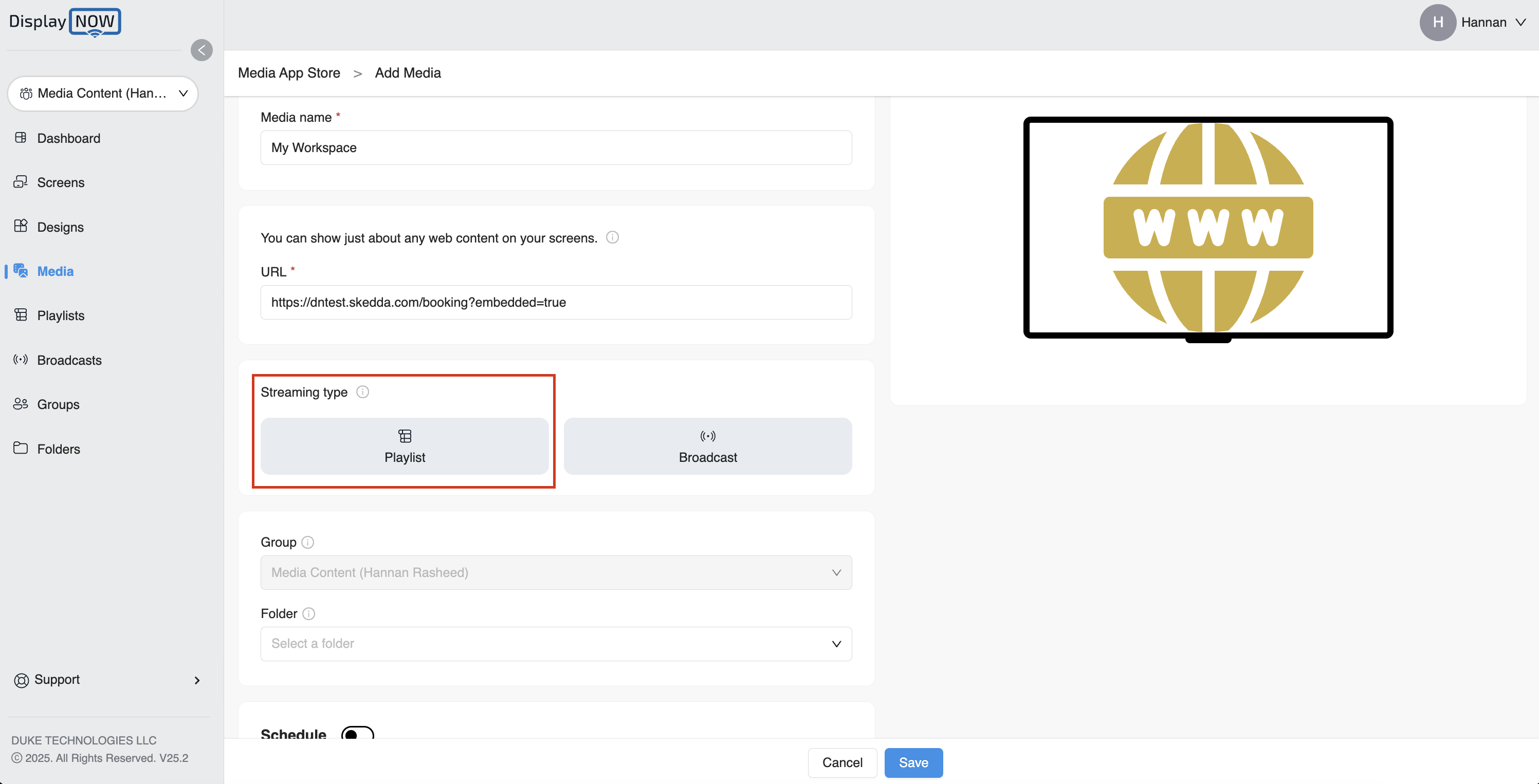The image size is (1539, 784).
Task: Click the Media App Store breadcrumb
Action: pyautogui.click(x=288, y=73)
